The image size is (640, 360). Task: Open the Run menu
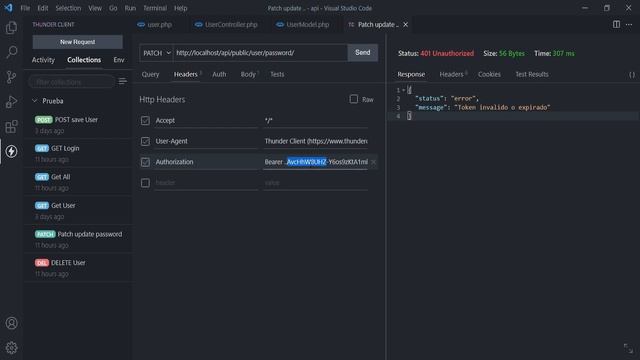coord(130,8)
